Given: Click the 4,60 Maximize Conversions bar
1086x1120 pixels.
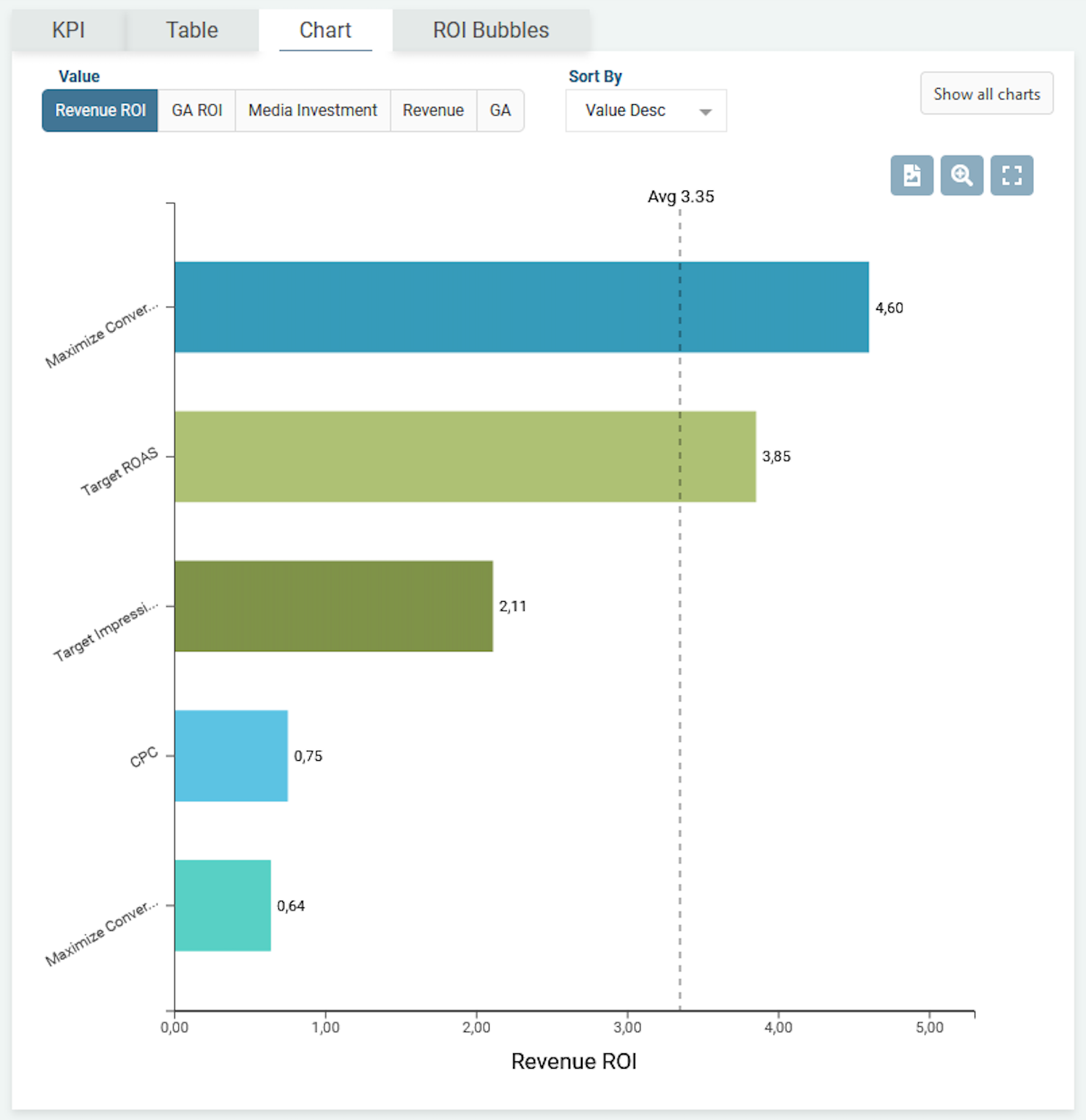Looking at the screenshot, I should point(520,307).
